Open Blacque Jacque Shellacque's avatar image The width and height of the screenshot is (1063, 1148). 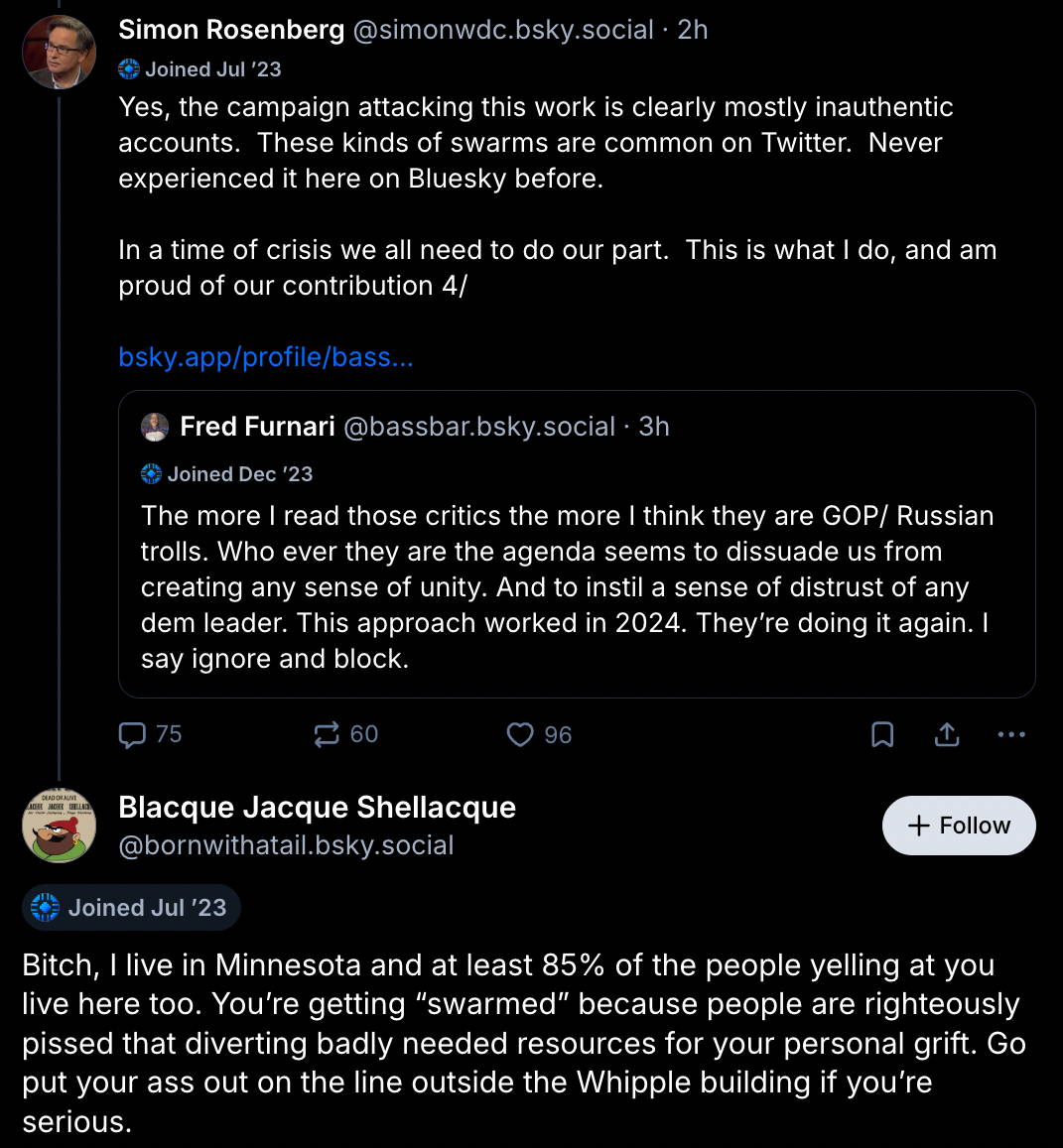[60, 826]
